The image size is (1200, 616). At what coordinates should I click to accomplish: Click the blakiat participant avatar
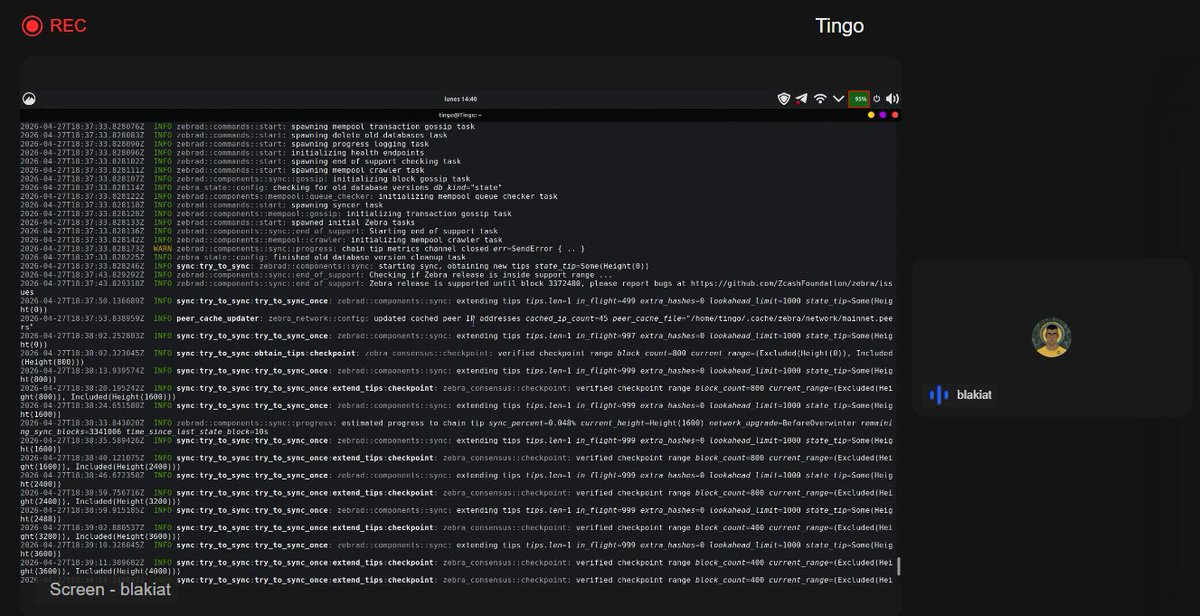pyautogui.click(x=1051, y=338)
